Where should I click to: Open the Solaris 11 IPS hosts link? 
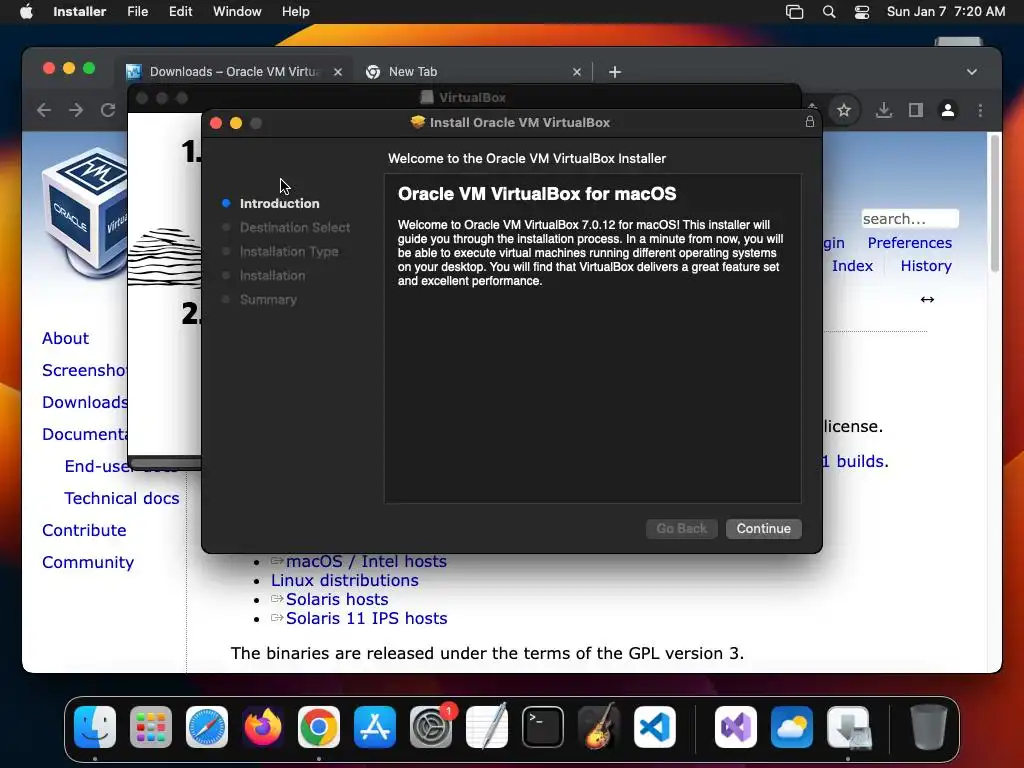[366, 618]
